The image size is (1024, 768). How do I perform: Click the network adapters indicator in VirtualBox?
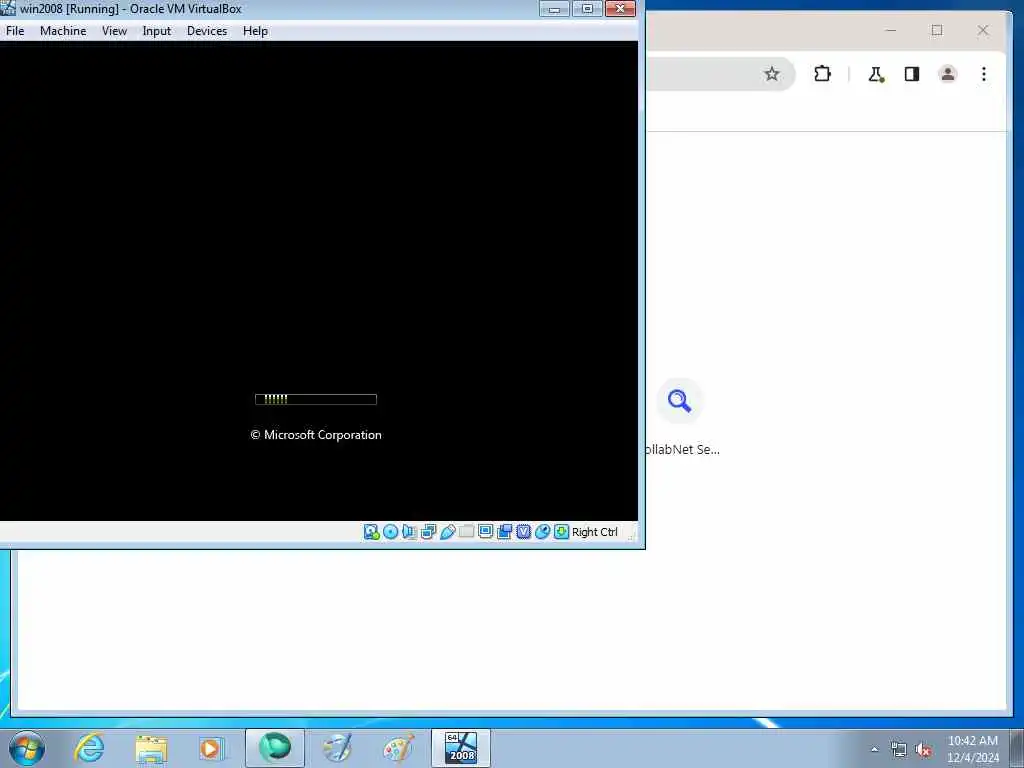(x=428, y=532)
